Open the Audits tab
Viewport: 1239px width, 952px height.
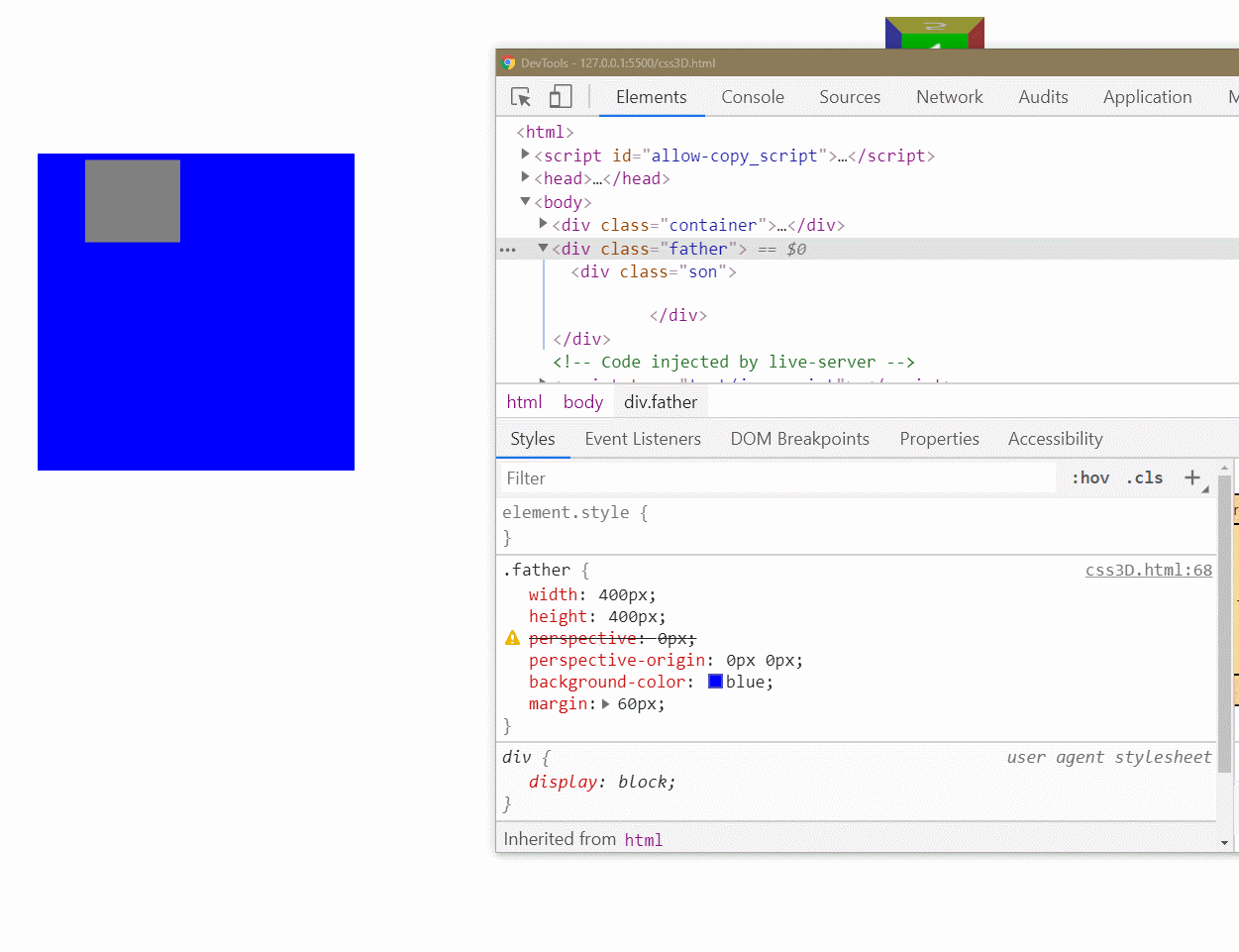(1043, 97)
